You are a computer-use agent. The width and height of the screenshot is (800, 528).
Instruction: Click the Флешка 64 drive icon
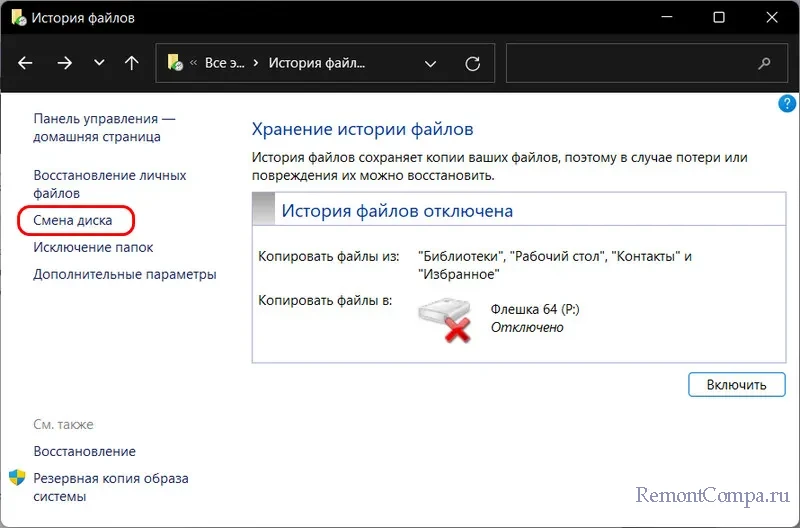(x=445, y=319)
